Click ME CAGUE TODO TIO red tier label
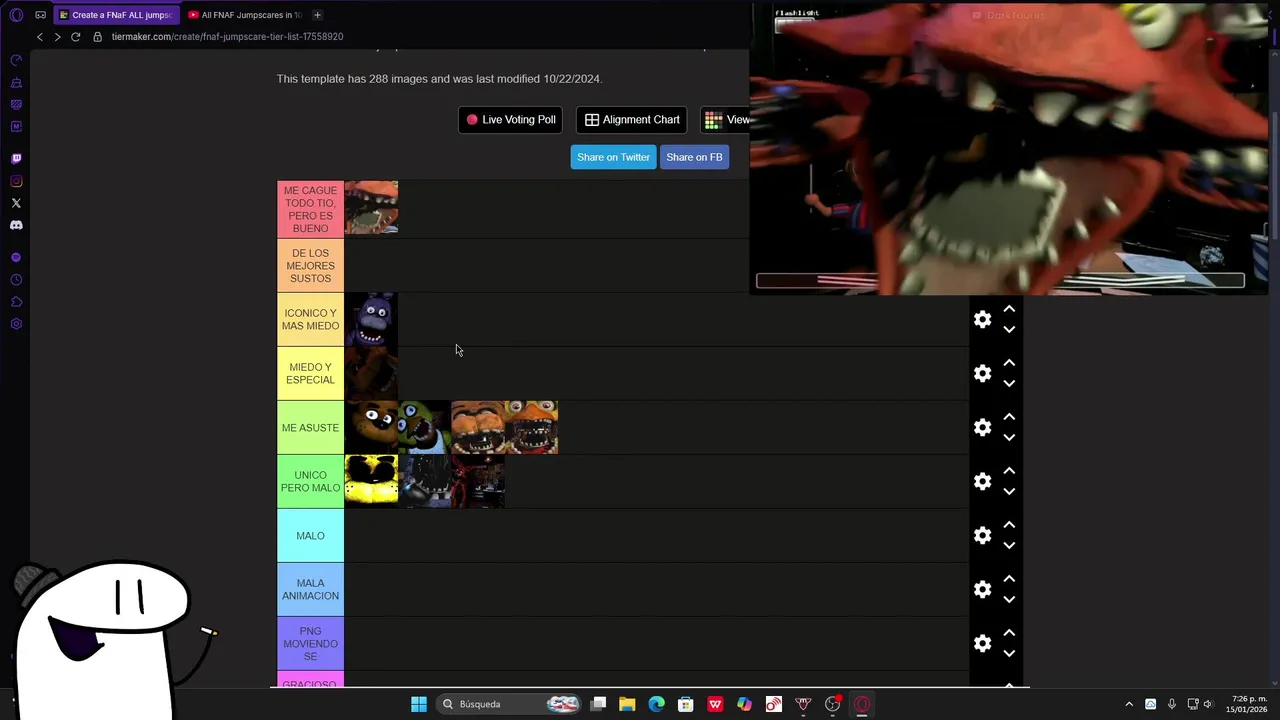 coord(310,209)
